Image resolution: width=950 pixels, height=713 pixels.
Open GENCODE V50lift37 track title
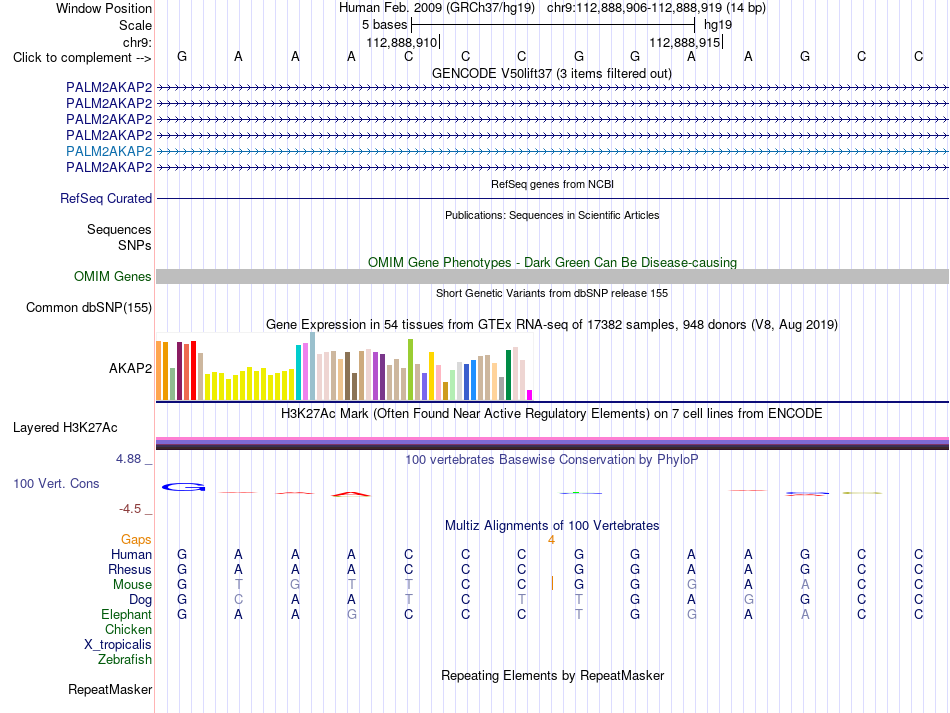coord(552,74)
